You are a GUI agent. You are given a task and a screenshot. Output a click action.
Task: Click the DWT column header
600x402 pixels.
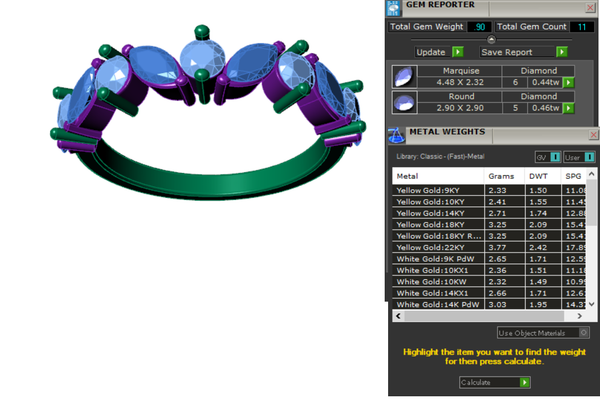coord(543,176)
